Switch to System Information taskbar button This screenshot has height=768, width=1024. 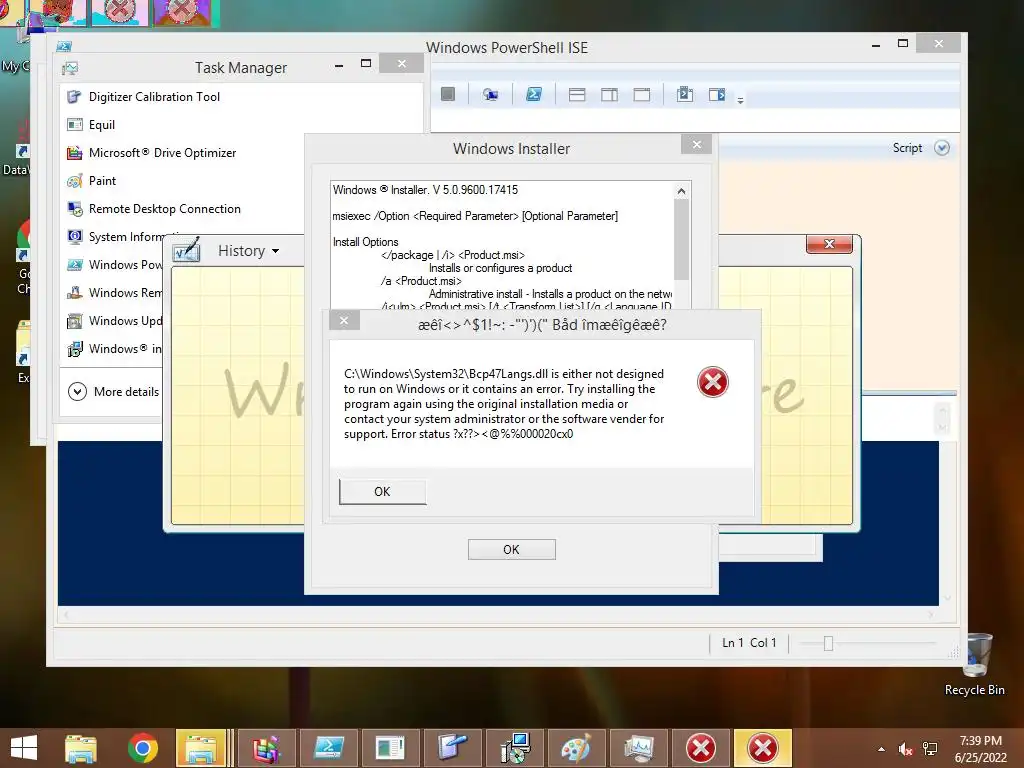[x=391, y=748]
